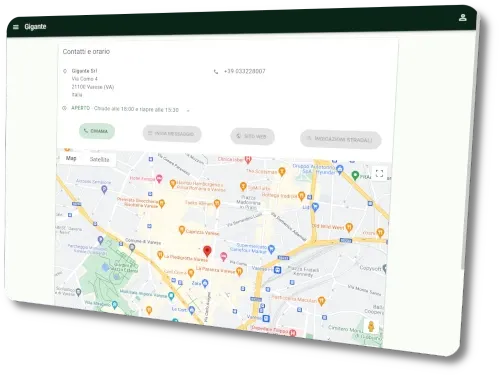Click the Clinica Isber hospital marker
Screen dimensions: 500x377
tap(248, 160)
